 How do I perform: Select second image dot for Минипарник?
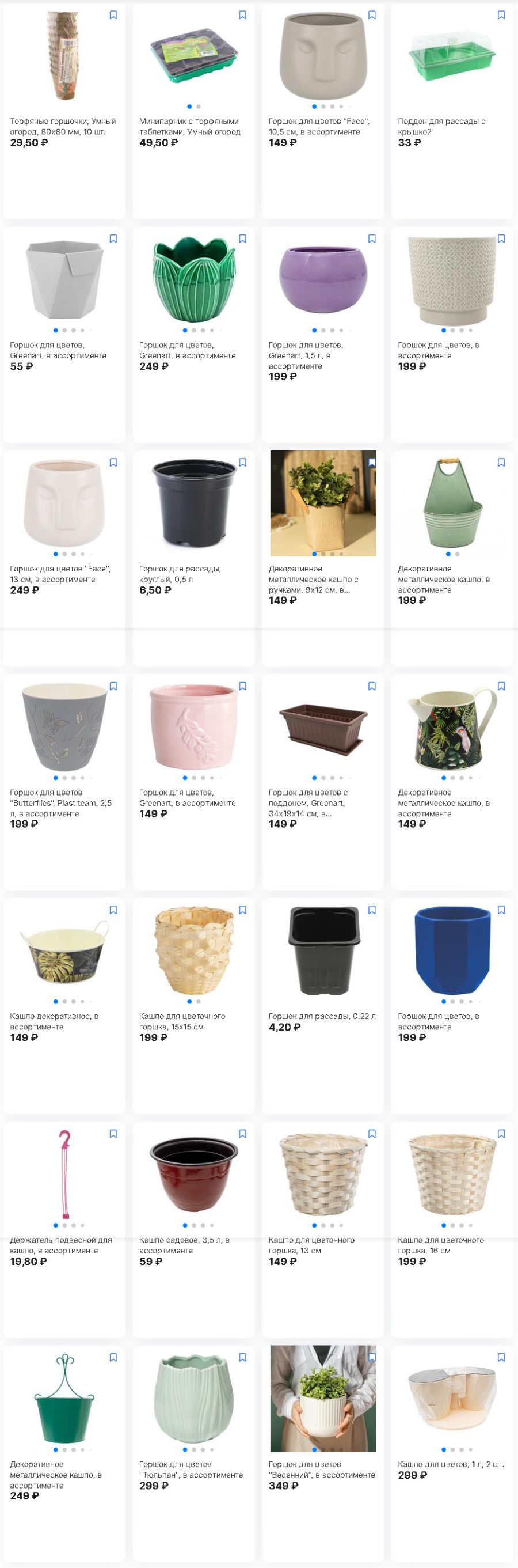tap(198, 107)
